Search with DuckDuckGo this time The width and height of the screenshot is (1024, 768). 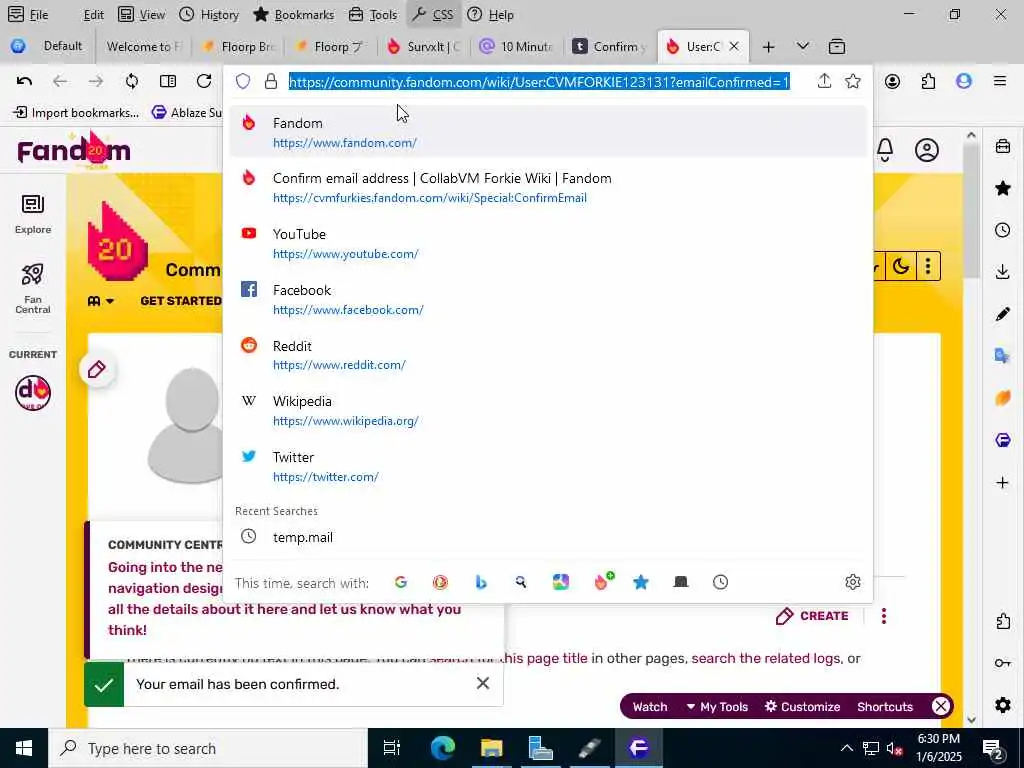click(x=440, y=583)
